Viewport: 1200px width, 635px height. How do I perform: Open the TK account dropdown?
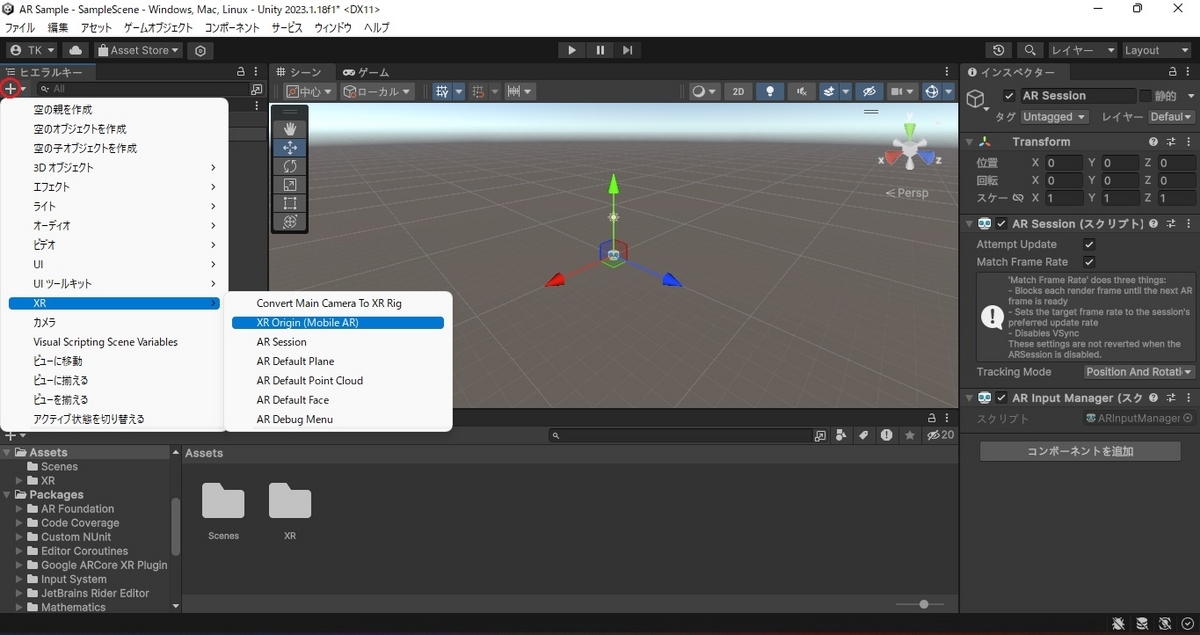point(32,50)
